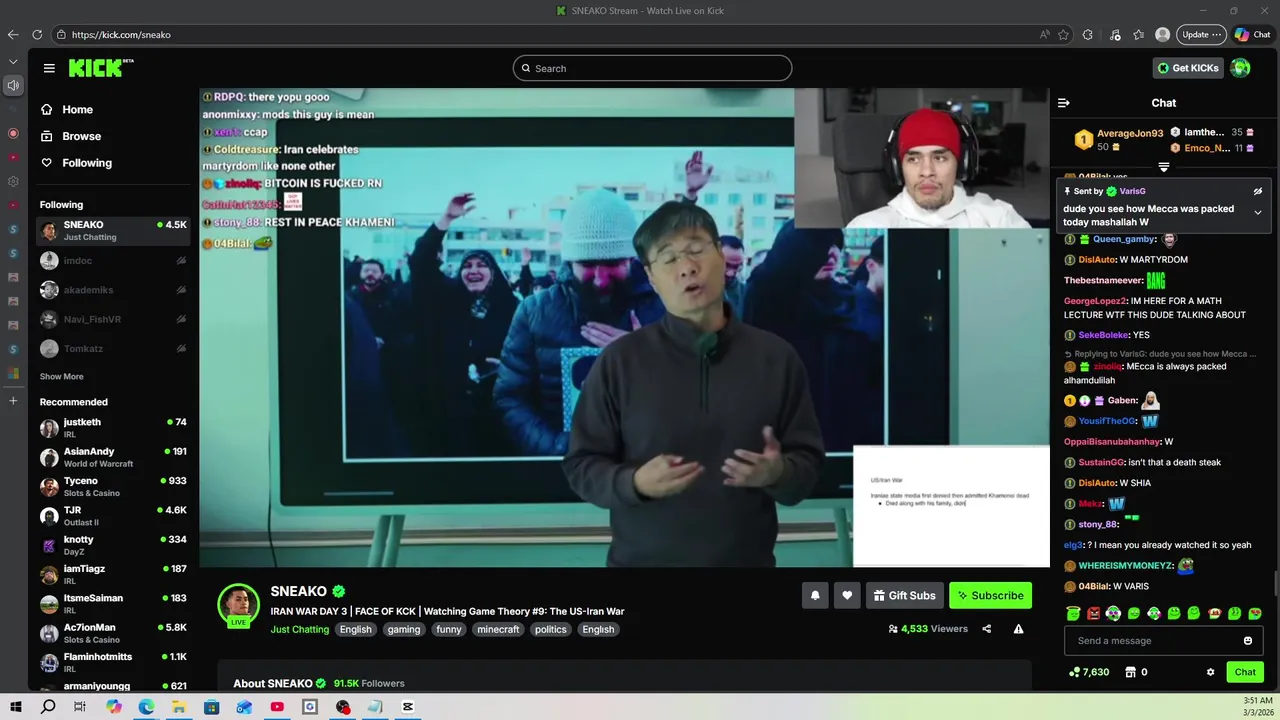1280x720 pixels.
Task: Click the address bar URL
Action: tap(121, 34)
